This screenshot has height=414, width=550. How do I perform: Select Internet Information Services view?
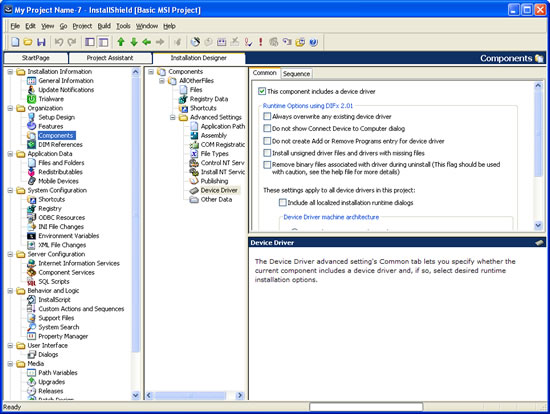tap(79, 263)
